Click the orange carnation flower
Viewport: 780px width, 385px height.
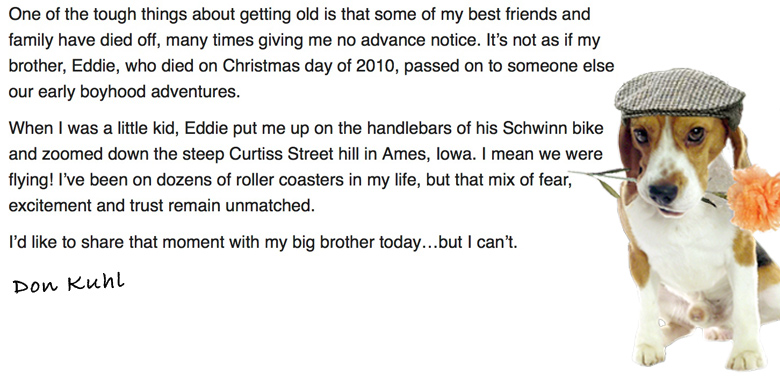pyautogui.click(x=754, y=198)
